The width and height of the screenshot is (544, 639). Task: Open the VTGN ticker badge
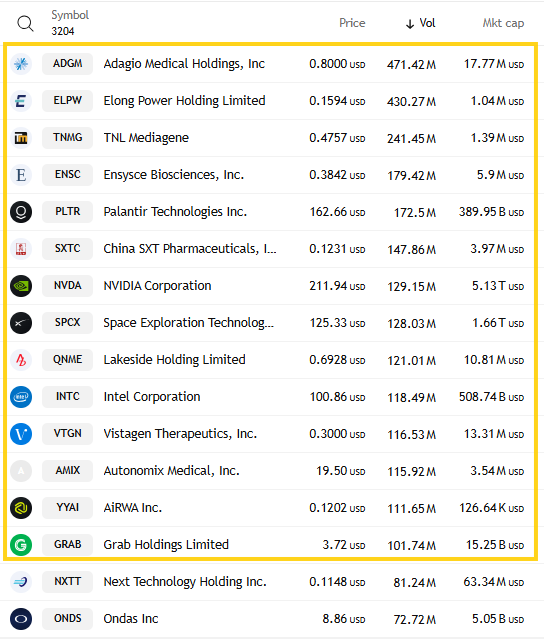[x=67, y=434]
